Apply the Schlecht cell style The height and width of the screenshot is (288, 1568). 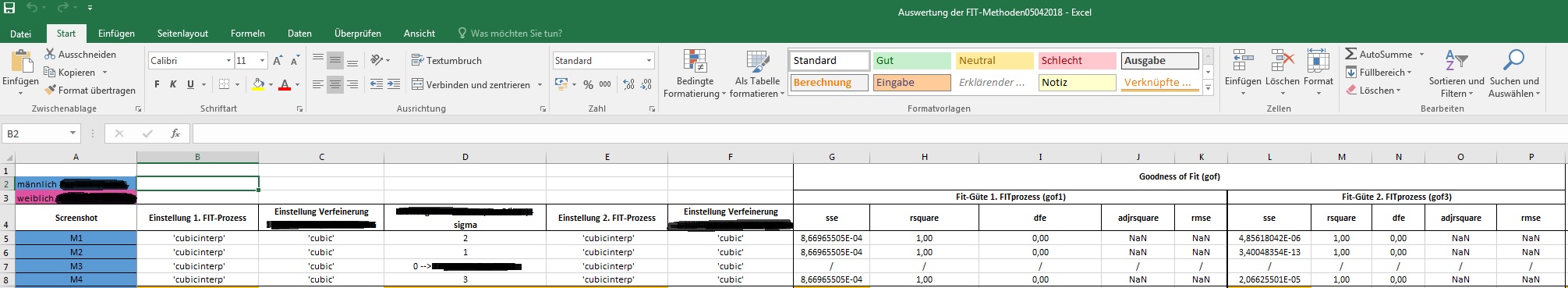point(1077,60)
